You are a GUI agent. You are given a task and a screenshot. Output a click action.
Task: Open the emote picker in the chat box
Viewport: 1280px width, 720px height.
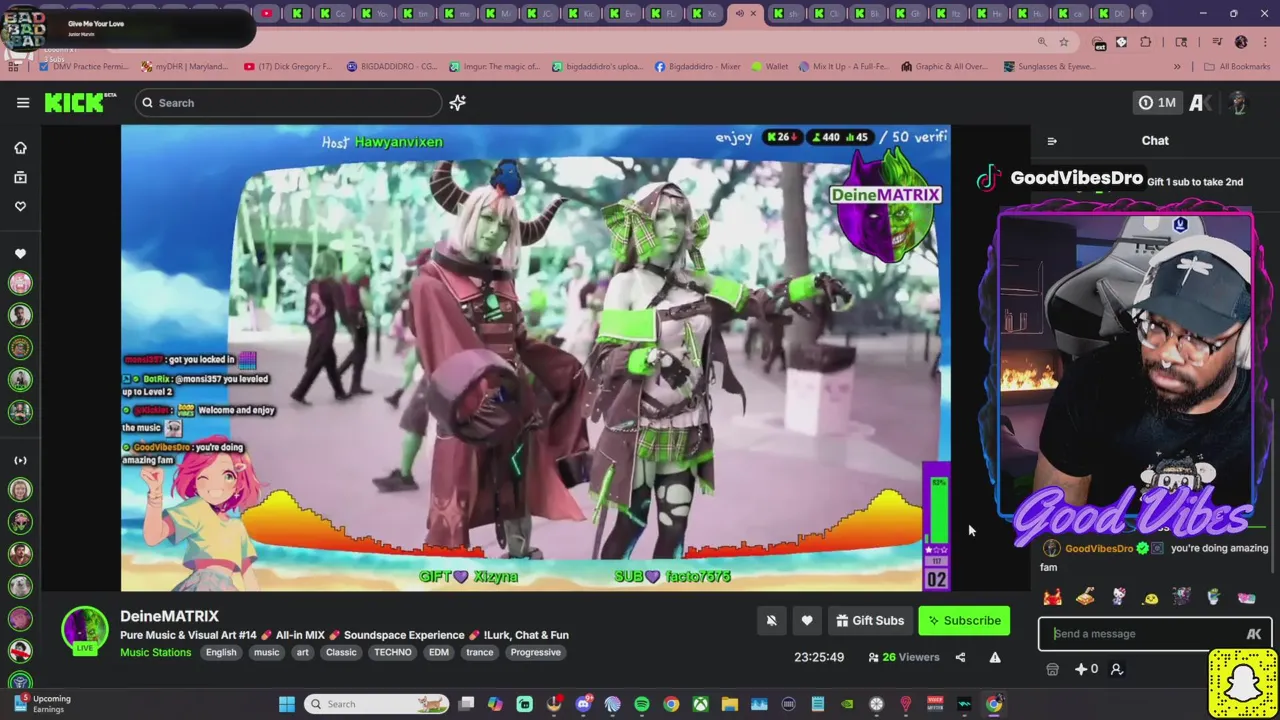[1254, 634]
